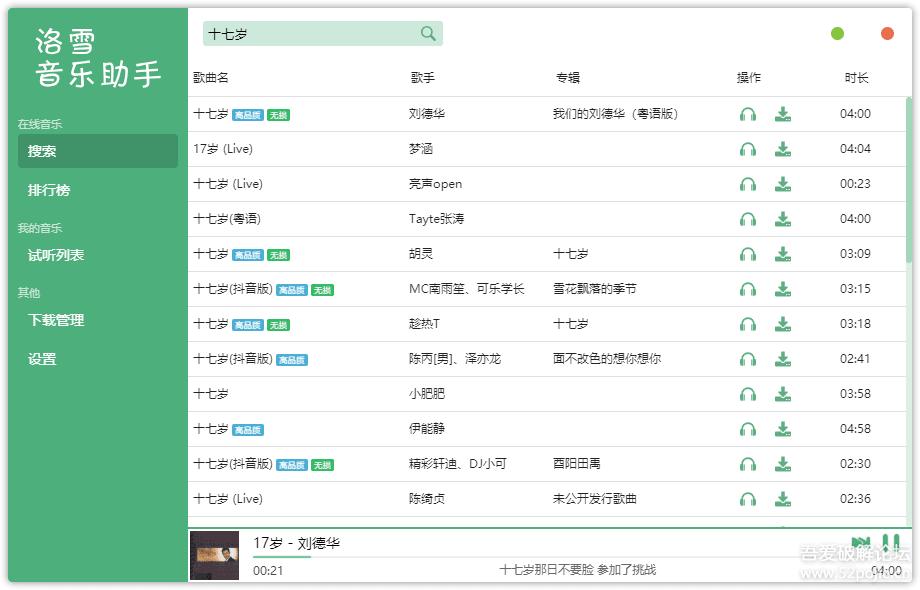Viewport: 920px width, 590px height.
Task: Download 亮声open's 十七岁 (Live)
Action: (x=782, y=184)
